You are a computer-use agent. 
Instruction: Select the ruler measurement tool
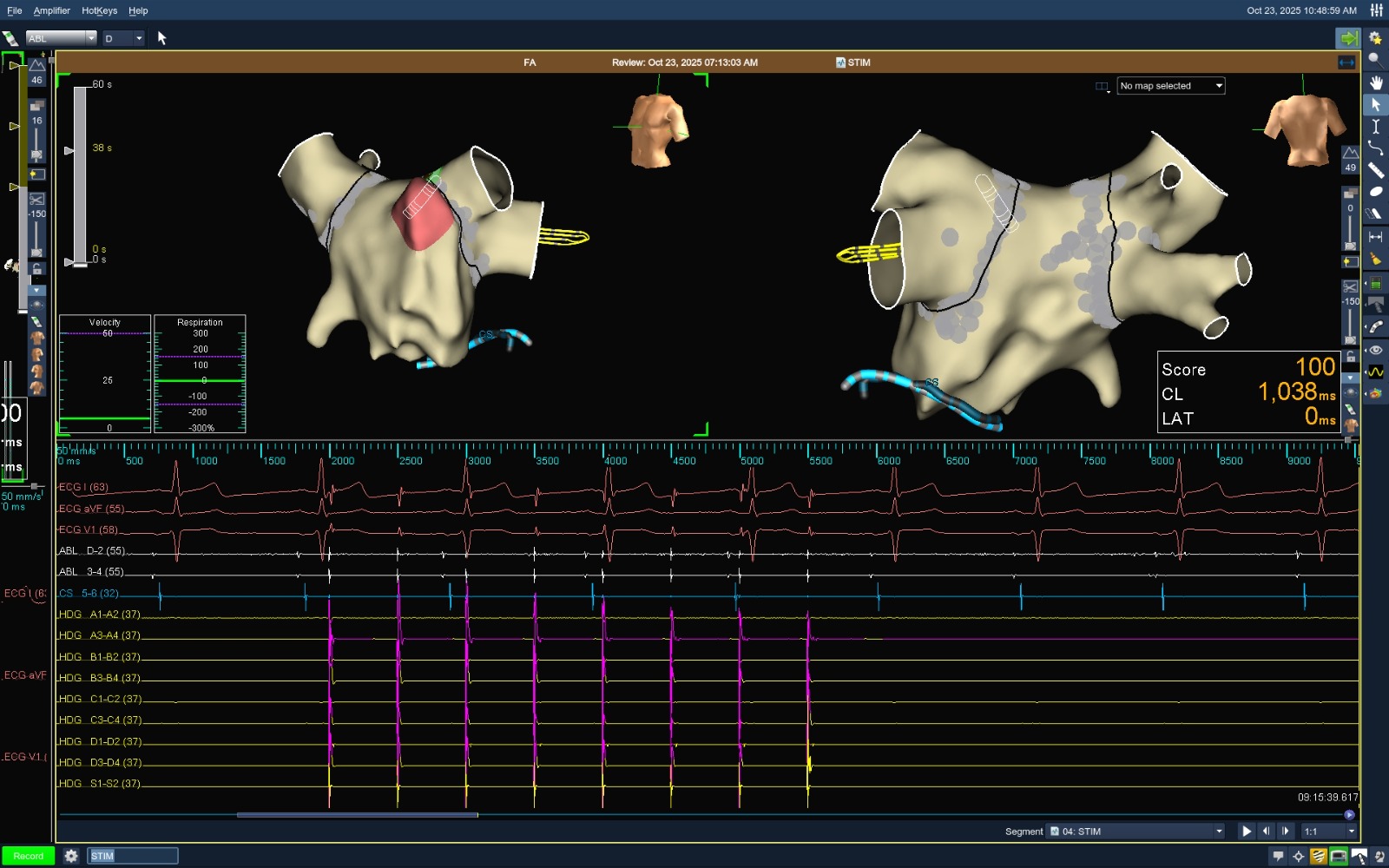(1376, 170)
